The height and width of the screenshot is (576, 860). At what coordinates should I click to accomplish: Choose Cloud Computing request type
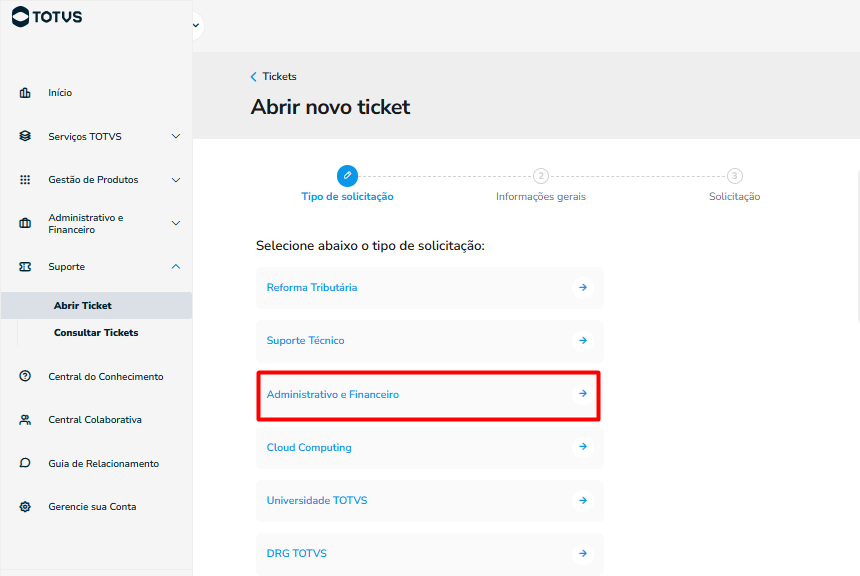429,447
